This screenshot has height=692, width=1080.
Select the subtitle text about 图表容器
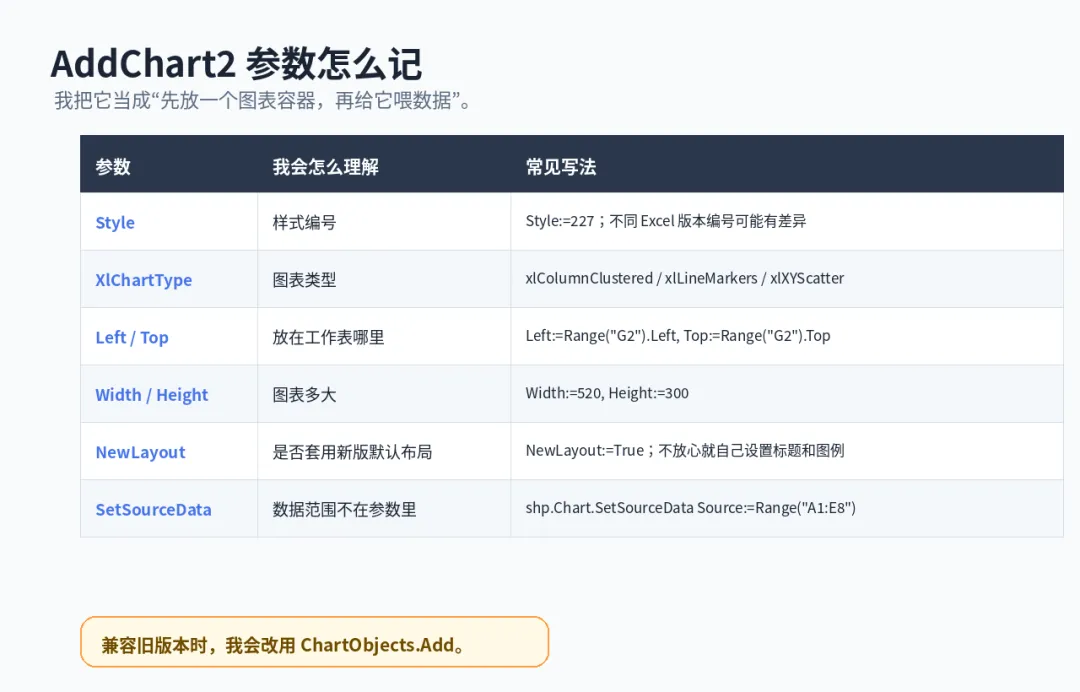click(262, 101)
